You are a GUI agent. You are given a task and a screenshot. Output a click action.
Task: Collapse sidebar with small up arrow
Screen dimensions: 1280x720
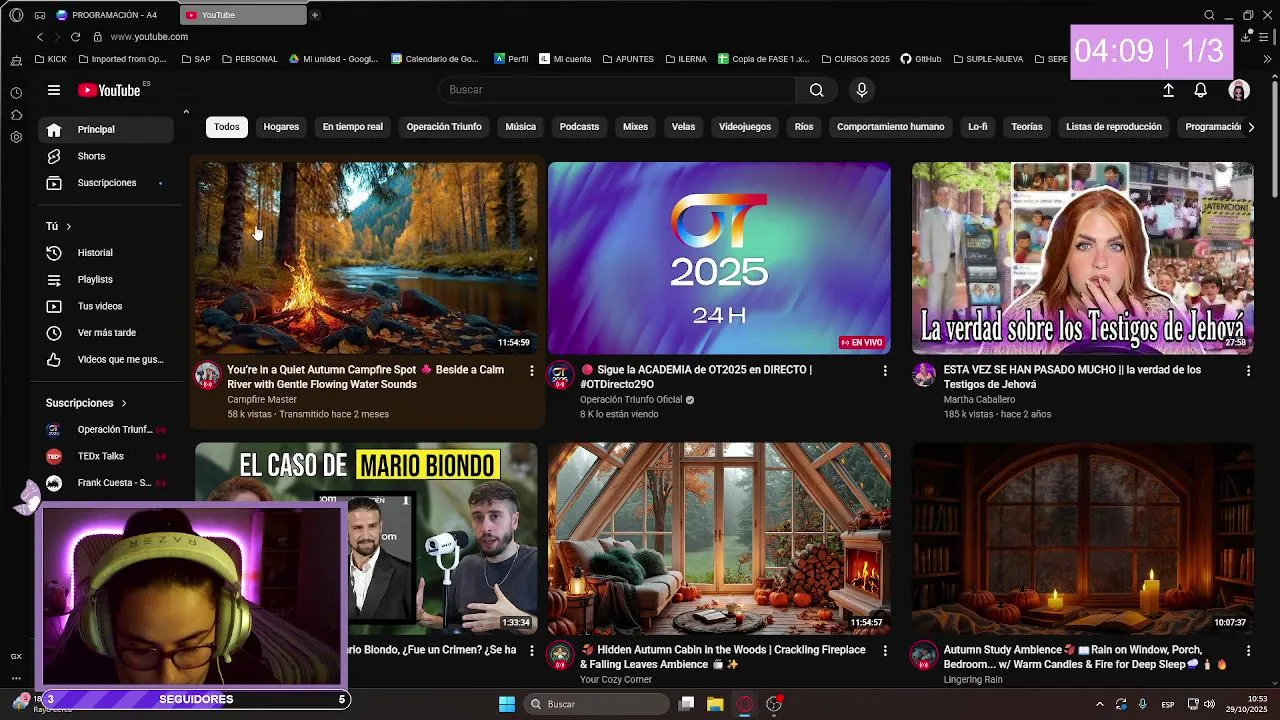(186, 112)
